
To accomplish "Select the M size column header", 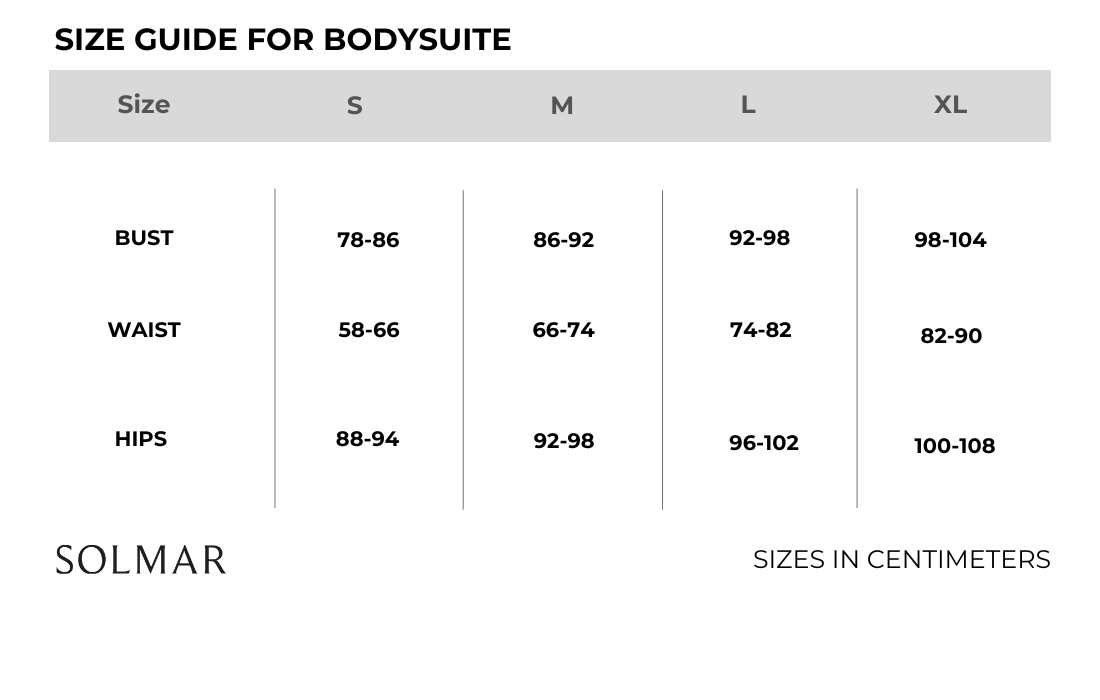I will [x=562, y=106].
